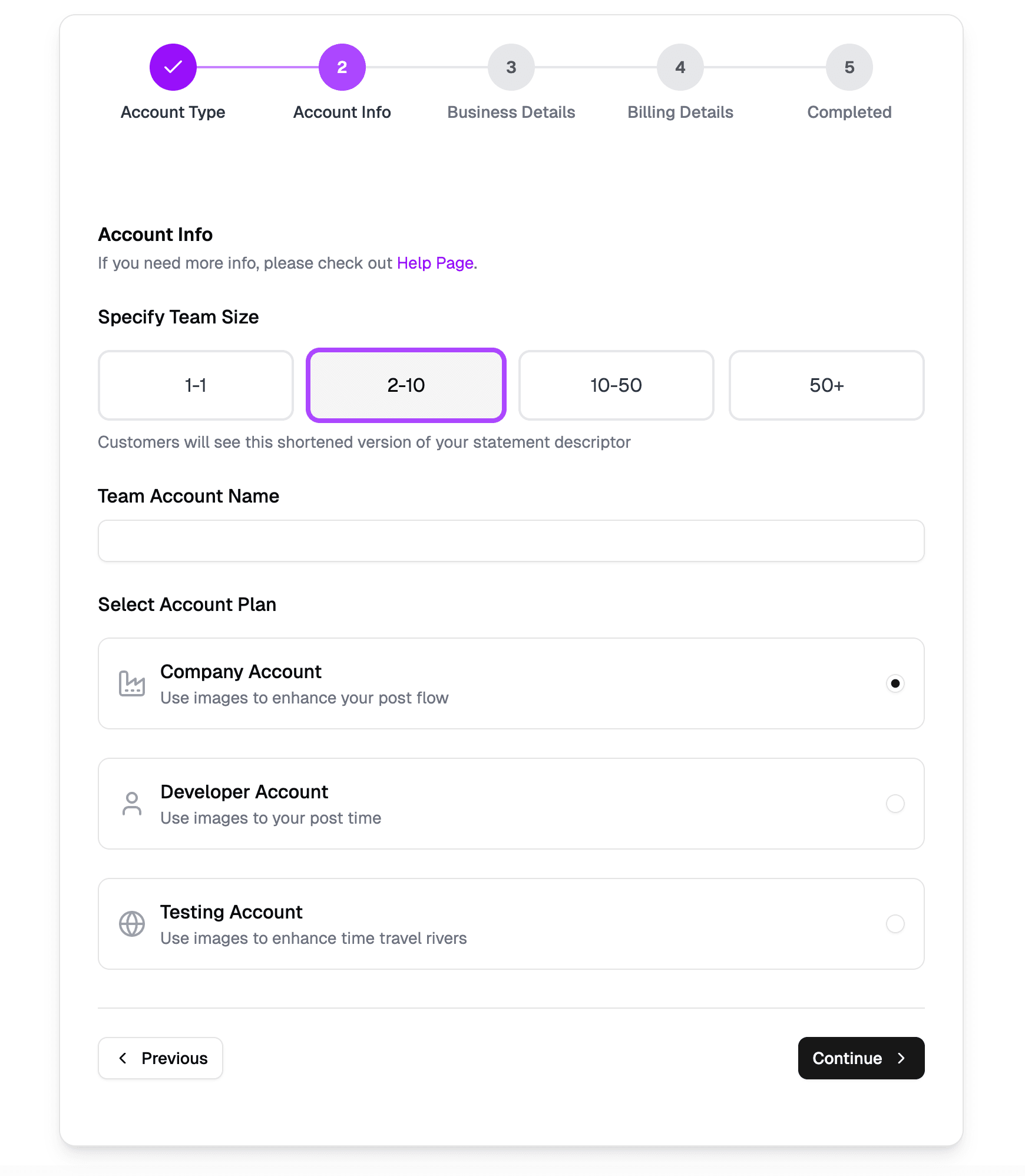Select the Testing Account radio button
This screenshot has height=1176, width=1025.
pos(895,924)
